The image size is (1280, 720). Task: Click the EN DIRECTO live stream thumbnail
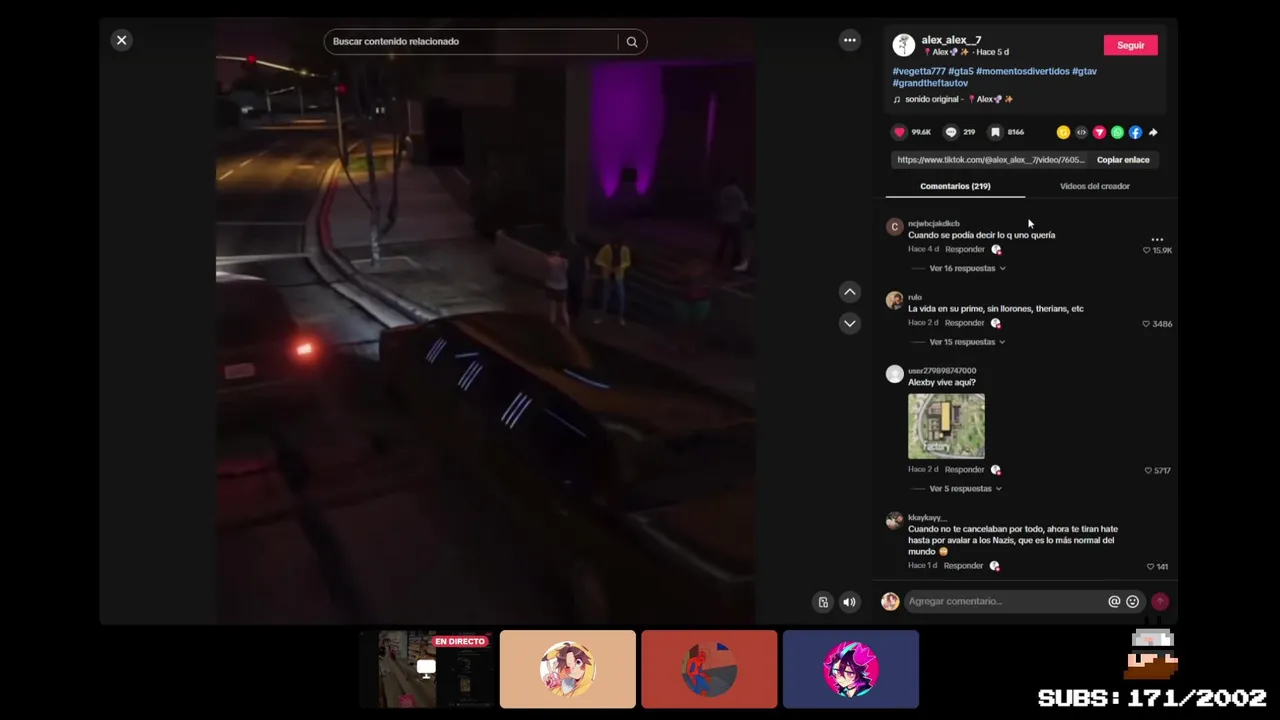426,669
